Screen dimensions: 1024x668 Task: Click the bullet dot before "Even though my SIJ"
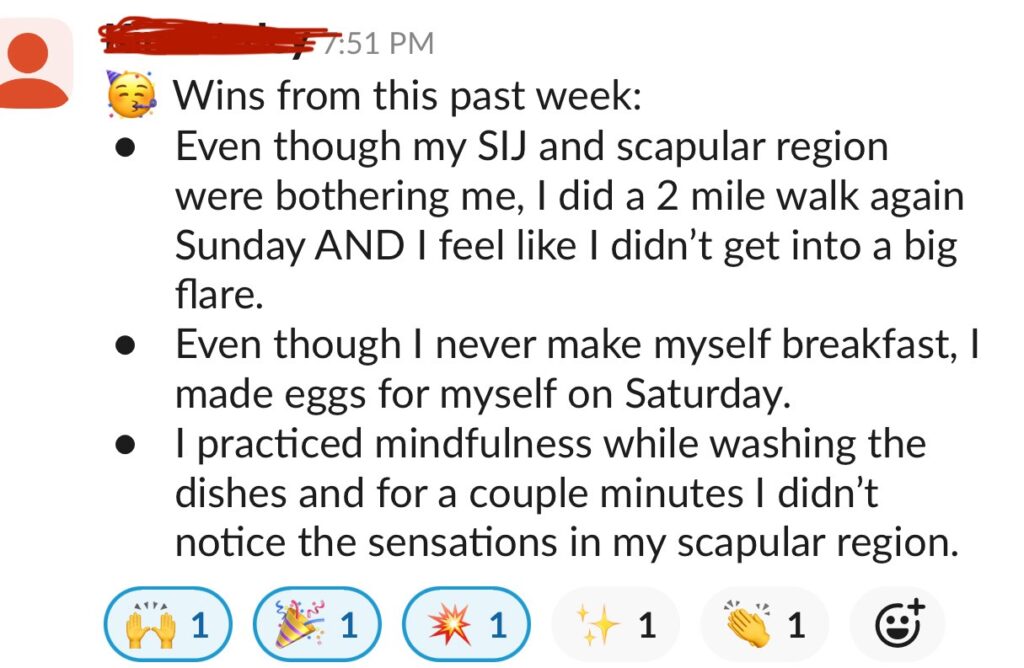pos(125,149)
